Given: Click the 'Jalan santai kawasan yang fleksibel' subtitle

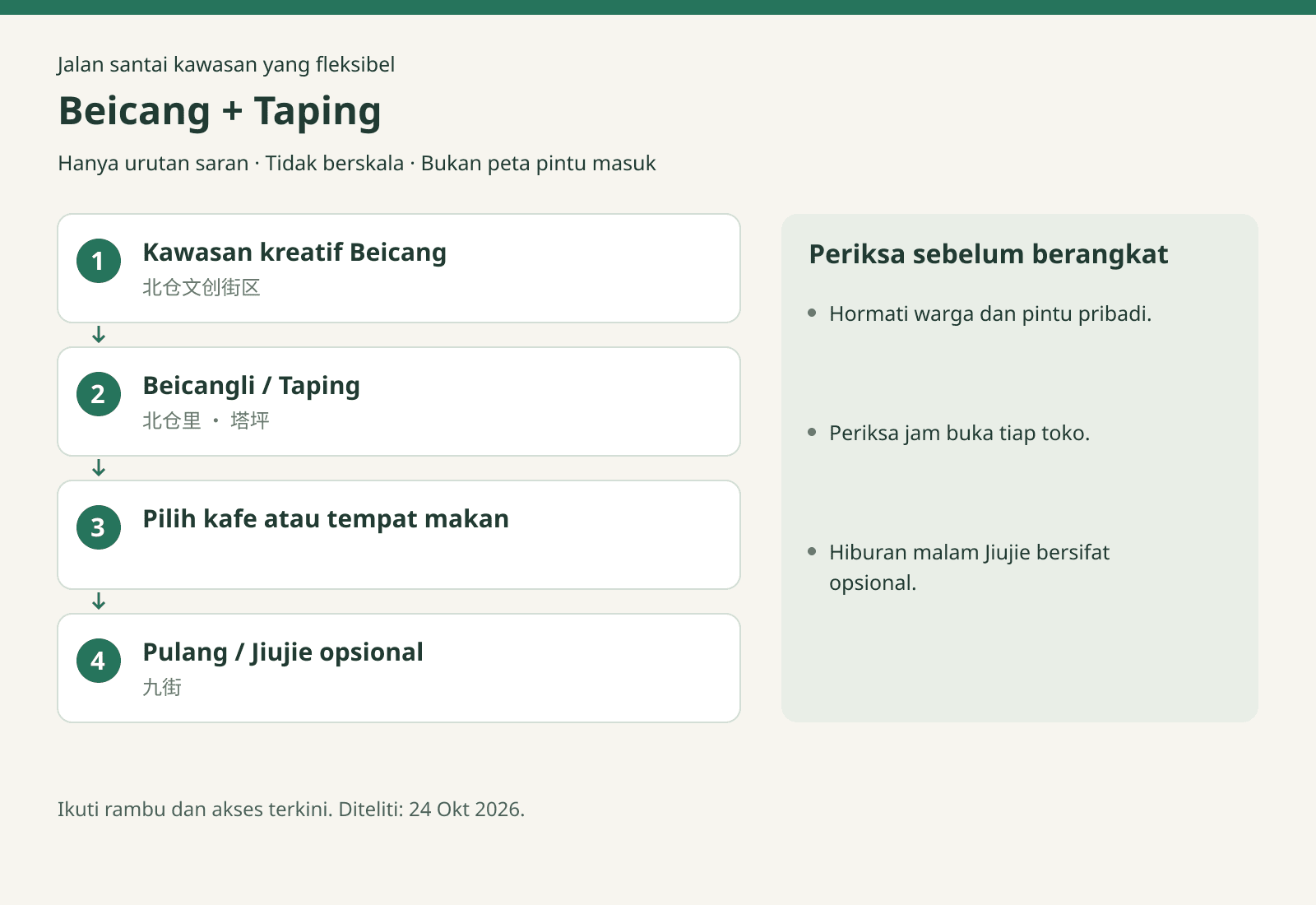Looking at the screenshot, I should point(226,64).
